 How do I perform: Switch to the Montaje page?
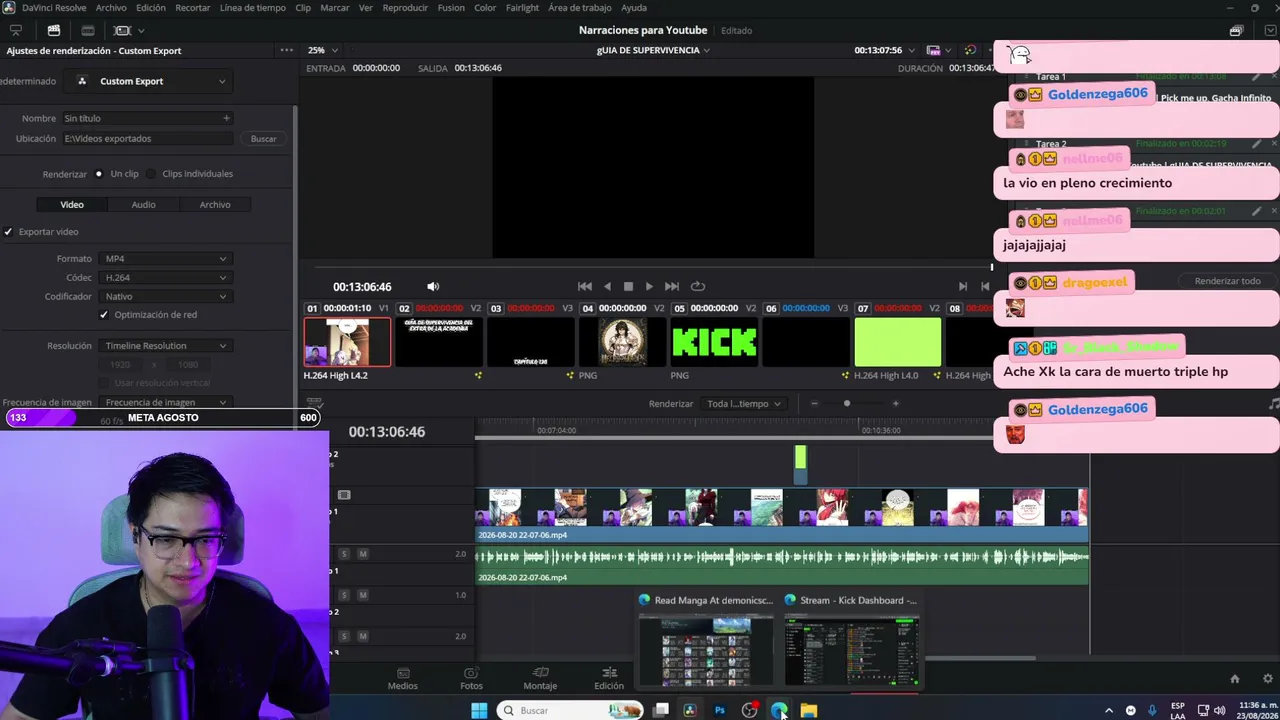(x=540, y=679)
